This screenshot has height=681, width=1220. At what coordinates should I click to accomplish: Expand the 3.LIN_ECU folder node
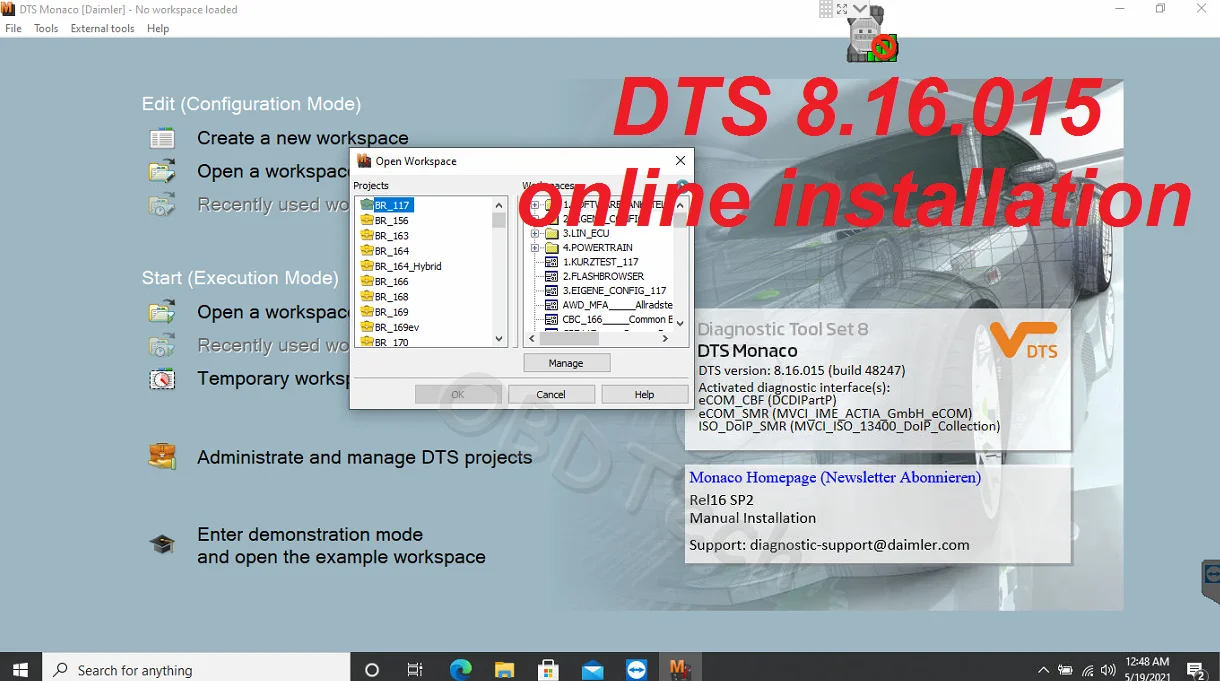[x=535, y=233]
